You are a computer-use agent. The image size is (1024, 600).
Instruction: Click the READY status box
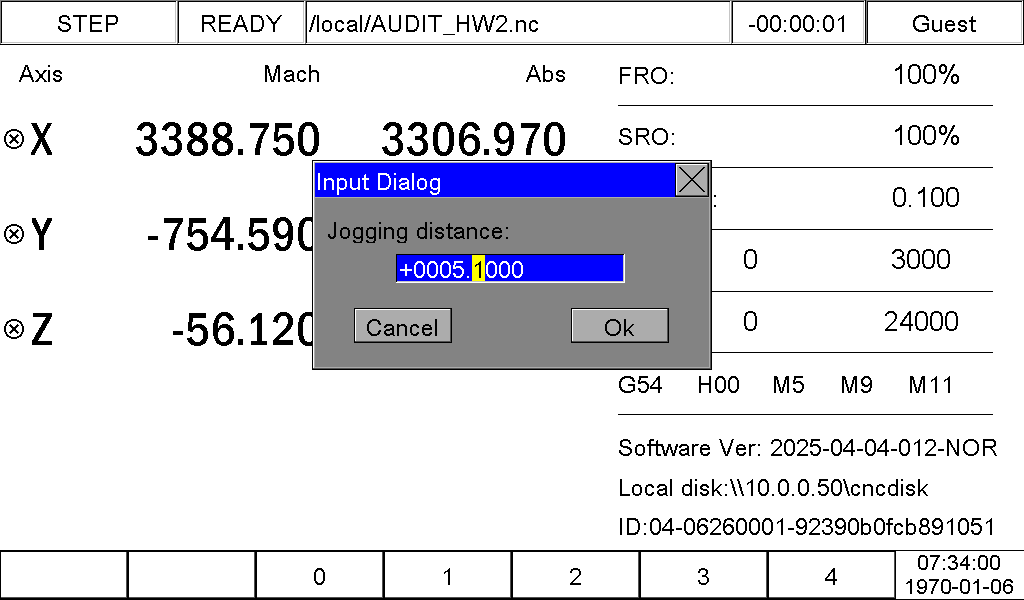tap(241, 23)
